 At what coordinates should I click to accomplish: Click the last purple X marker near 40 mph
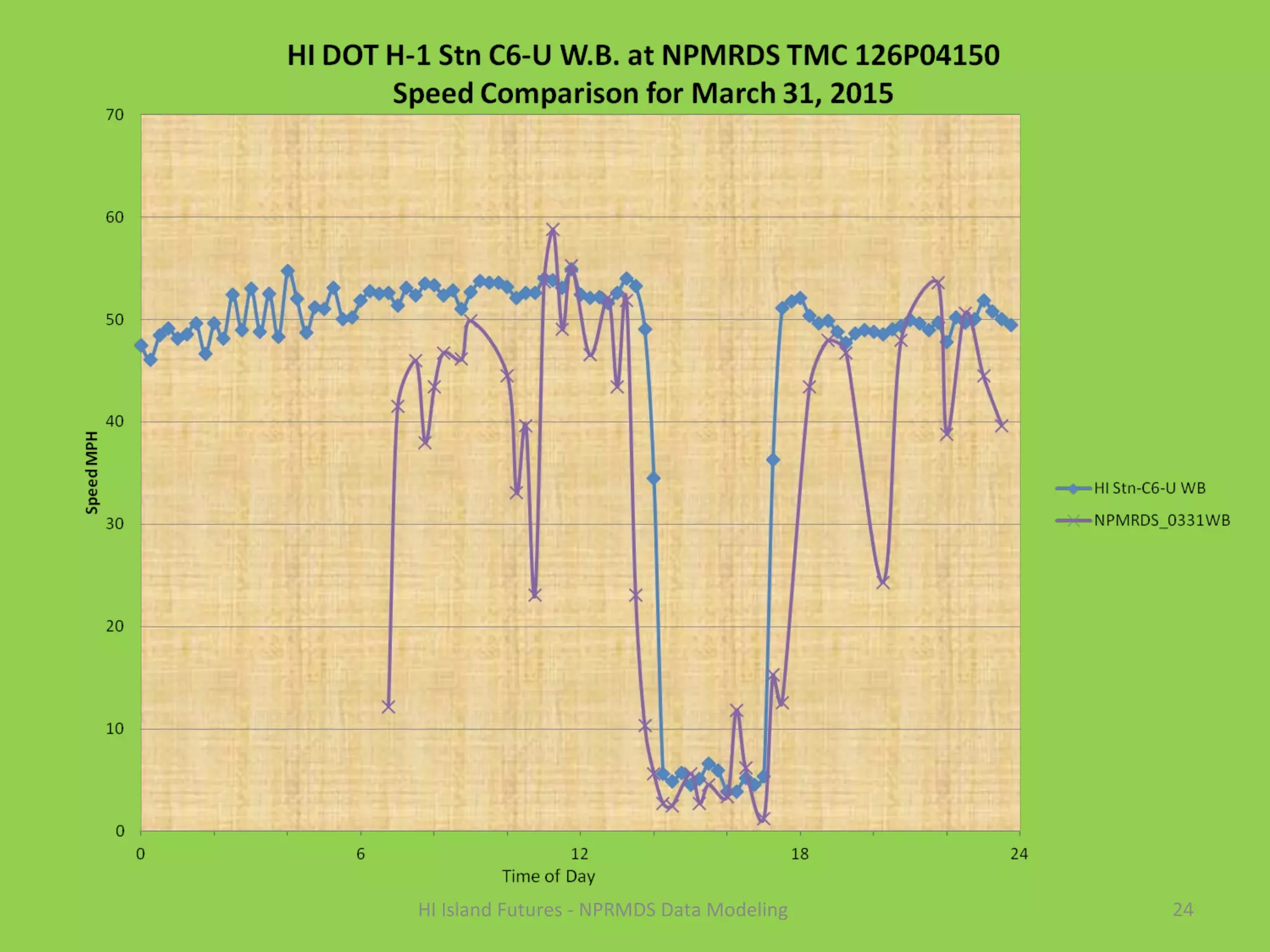click(1001, 426)
